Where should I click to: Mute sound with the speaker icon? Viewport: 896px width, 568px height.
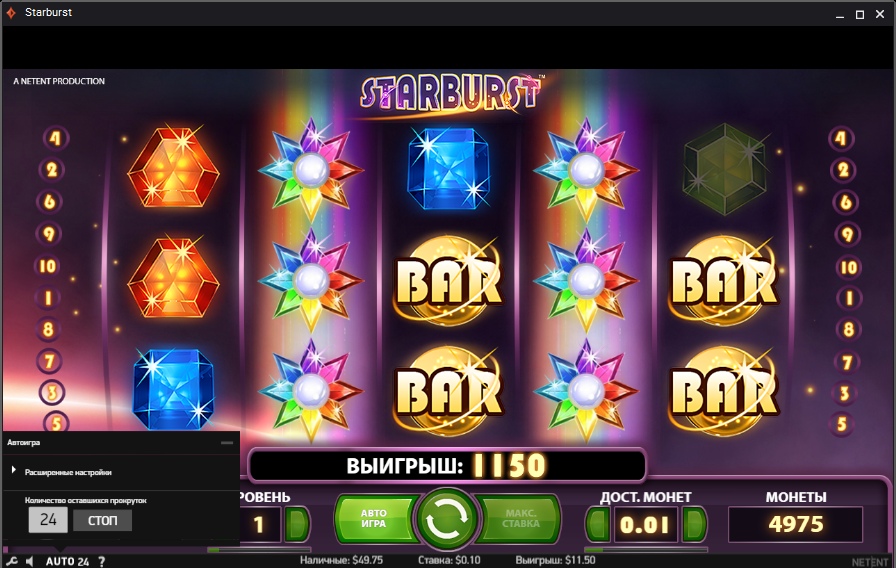coord(30,561)
